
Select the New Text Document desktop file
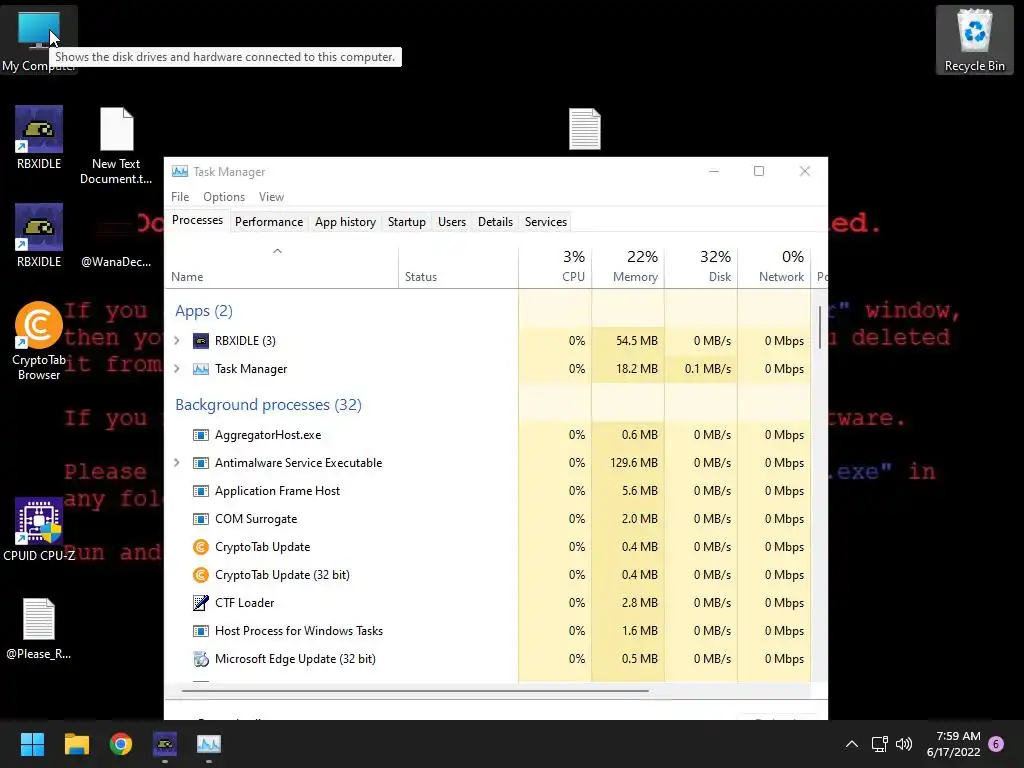[116, 145]
